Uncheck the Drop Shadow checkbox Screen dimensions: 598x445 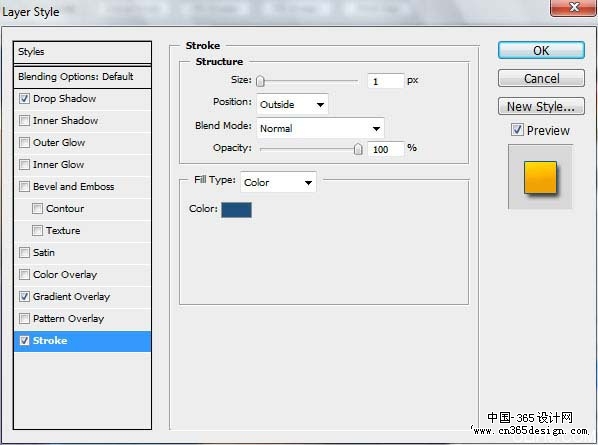[x=24, y=99]
